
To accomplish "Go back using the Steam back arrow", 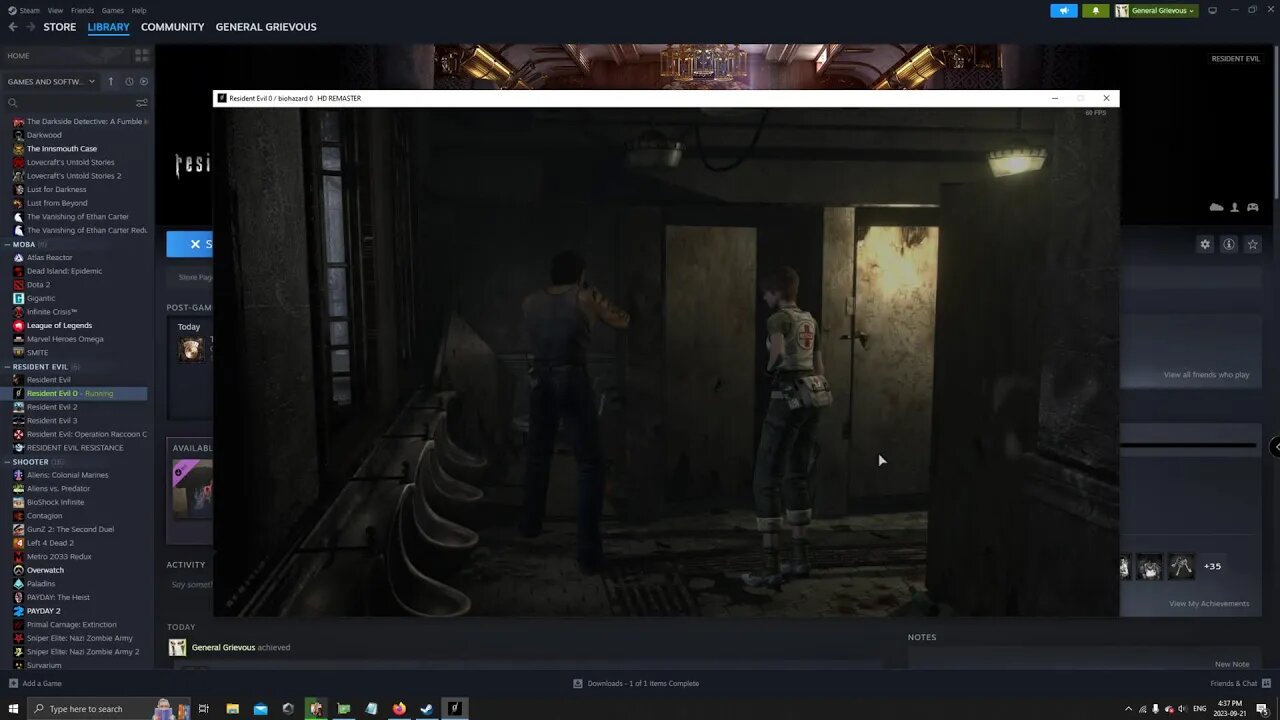I will click(x=13, y=27).
